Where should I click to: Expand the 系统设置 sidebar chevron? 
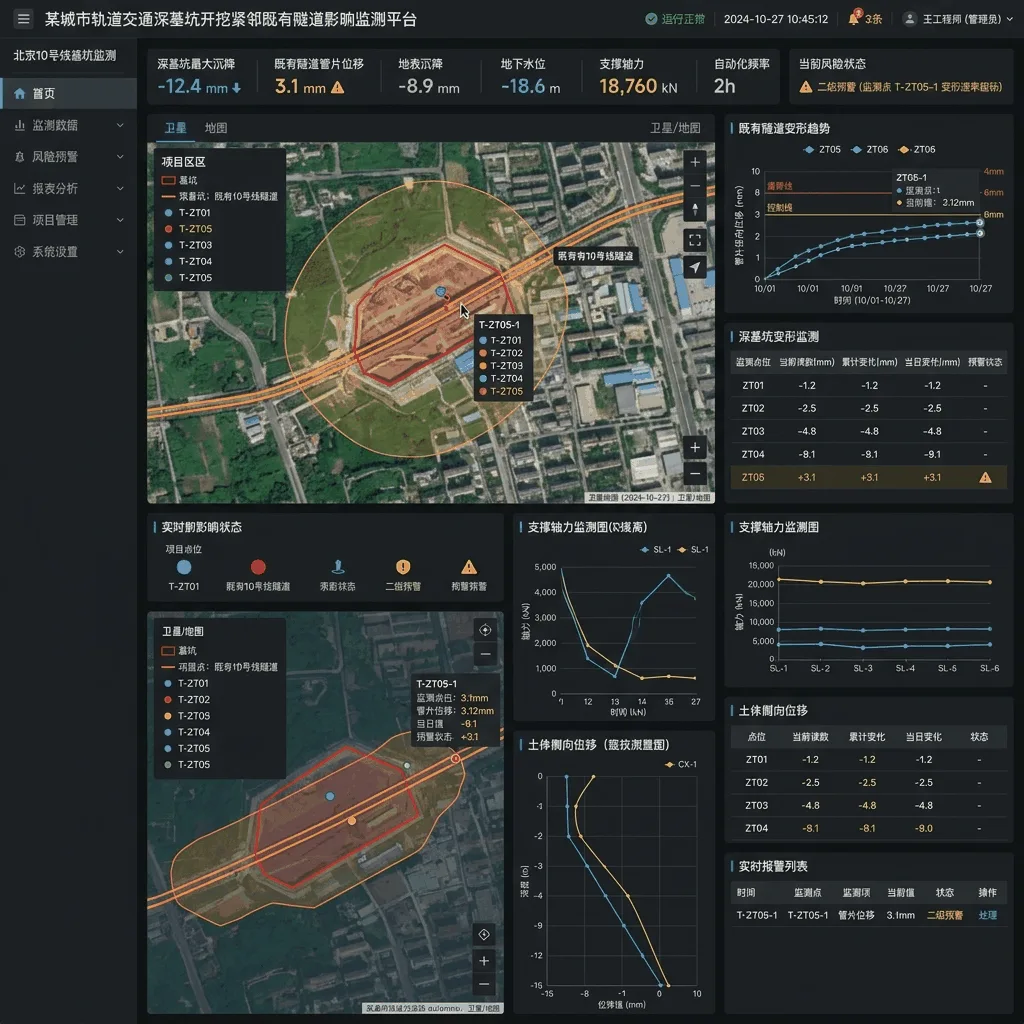tap(120, 251)
